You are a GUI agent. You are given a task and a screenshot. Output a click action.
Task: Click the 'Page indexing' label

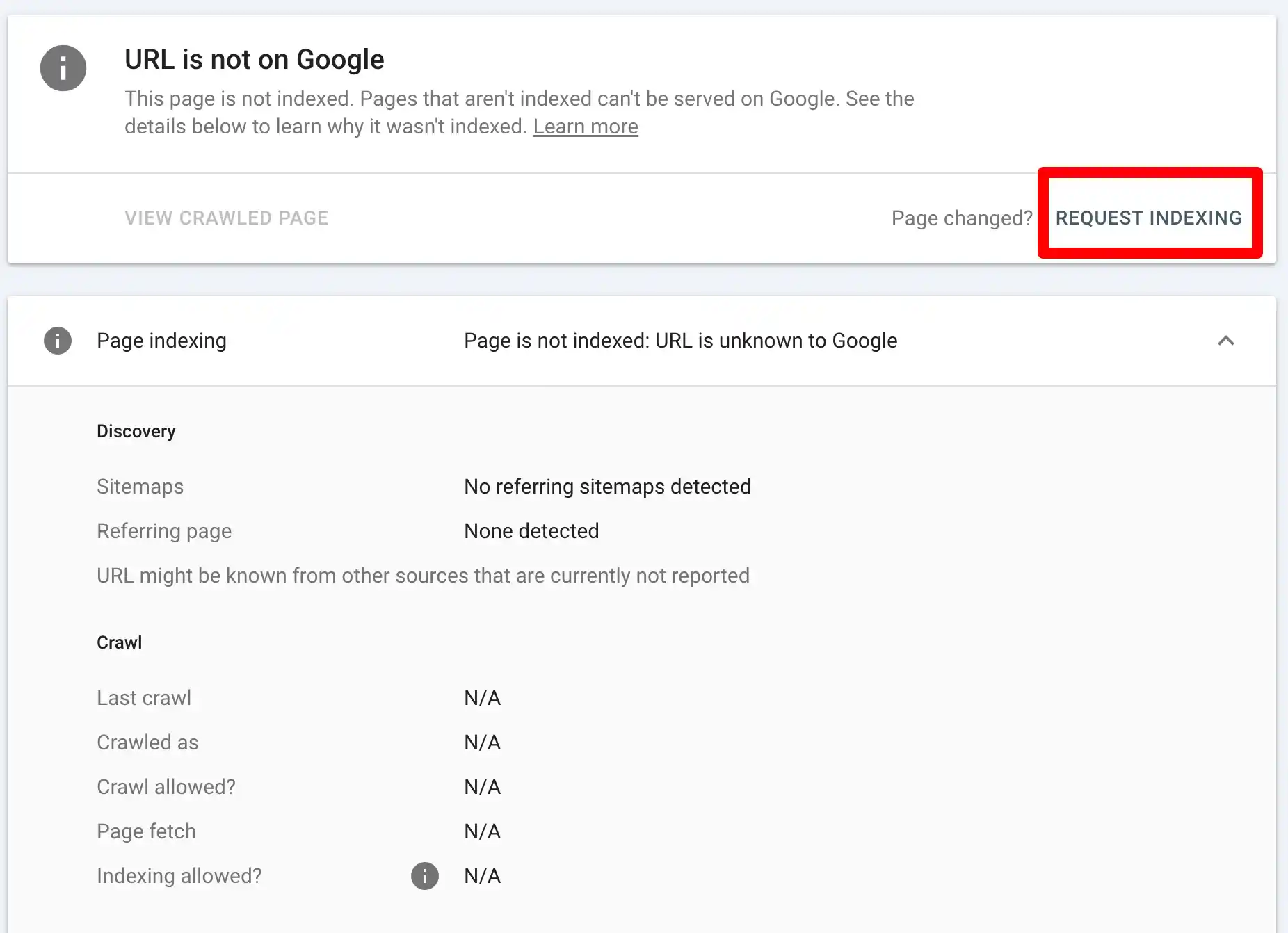click(x=162, y=341)
